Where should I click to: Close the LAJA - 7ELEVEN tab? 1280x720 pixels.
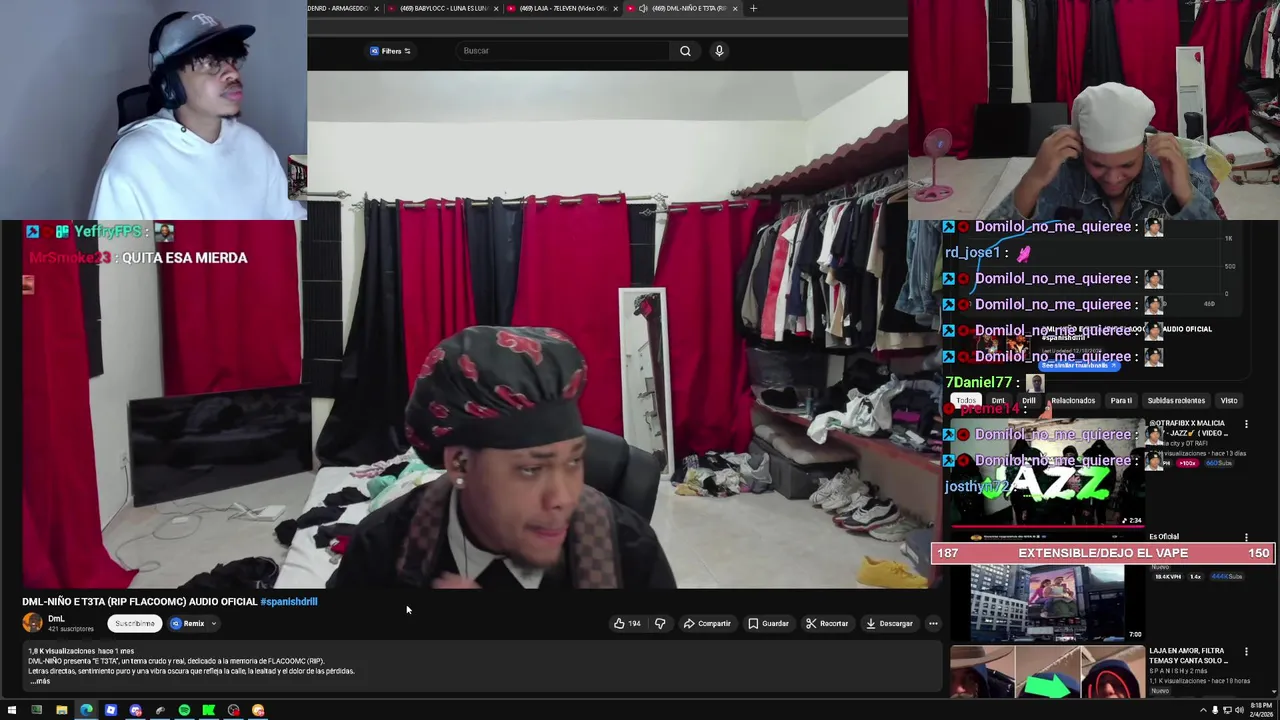[x=615, y=8]
